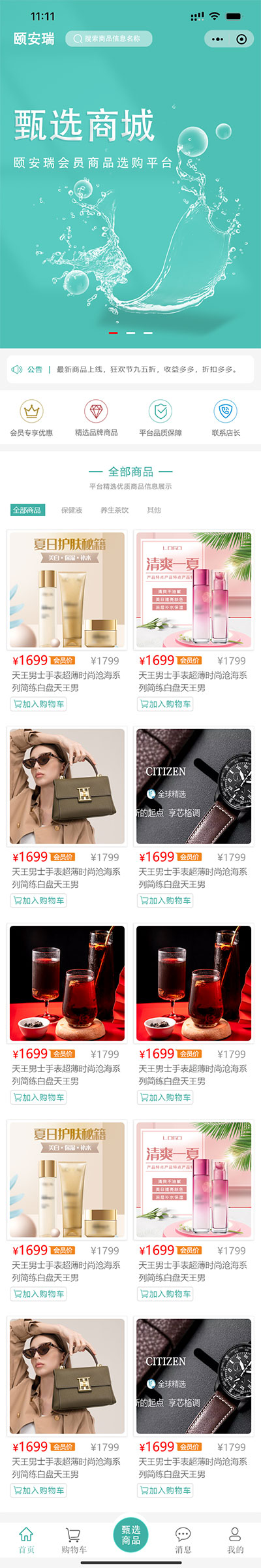Open the 我的 profile icon
The height and width of the screenshot is (1568, 261).
click(x=235, y=1533)
